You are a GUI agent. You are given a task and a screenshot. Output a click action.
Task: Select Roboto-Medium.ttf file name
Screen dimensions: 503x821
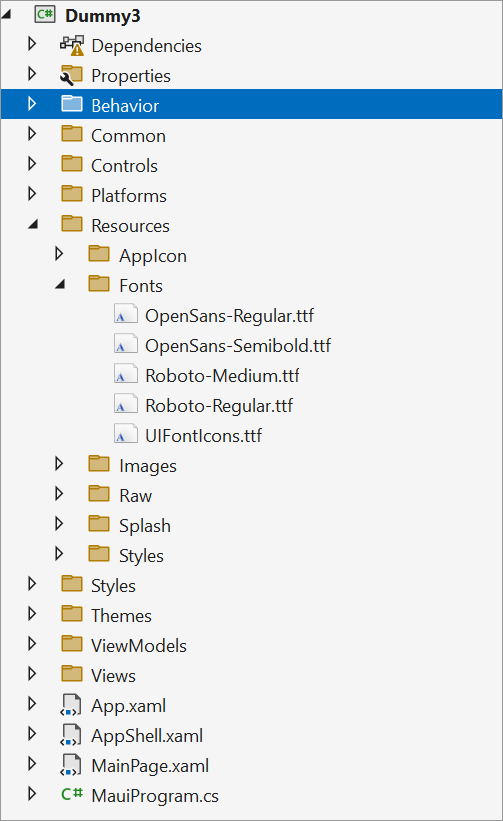222,375
